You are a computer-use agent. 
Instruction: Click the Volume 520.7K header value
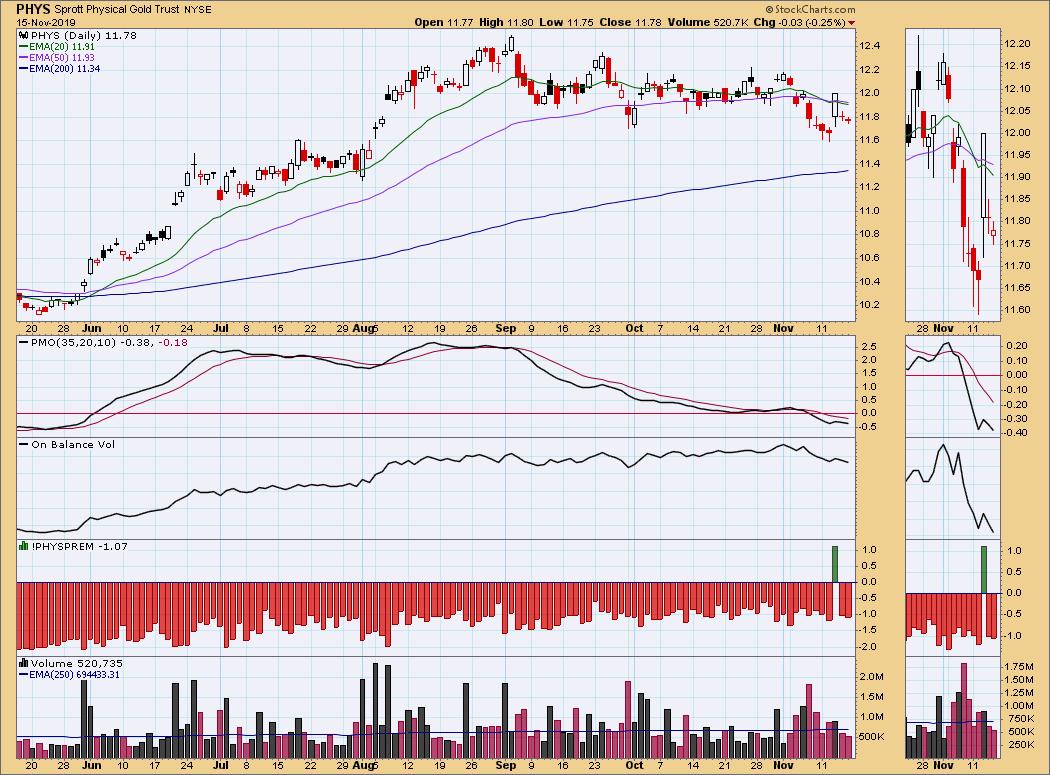point(707,22)
